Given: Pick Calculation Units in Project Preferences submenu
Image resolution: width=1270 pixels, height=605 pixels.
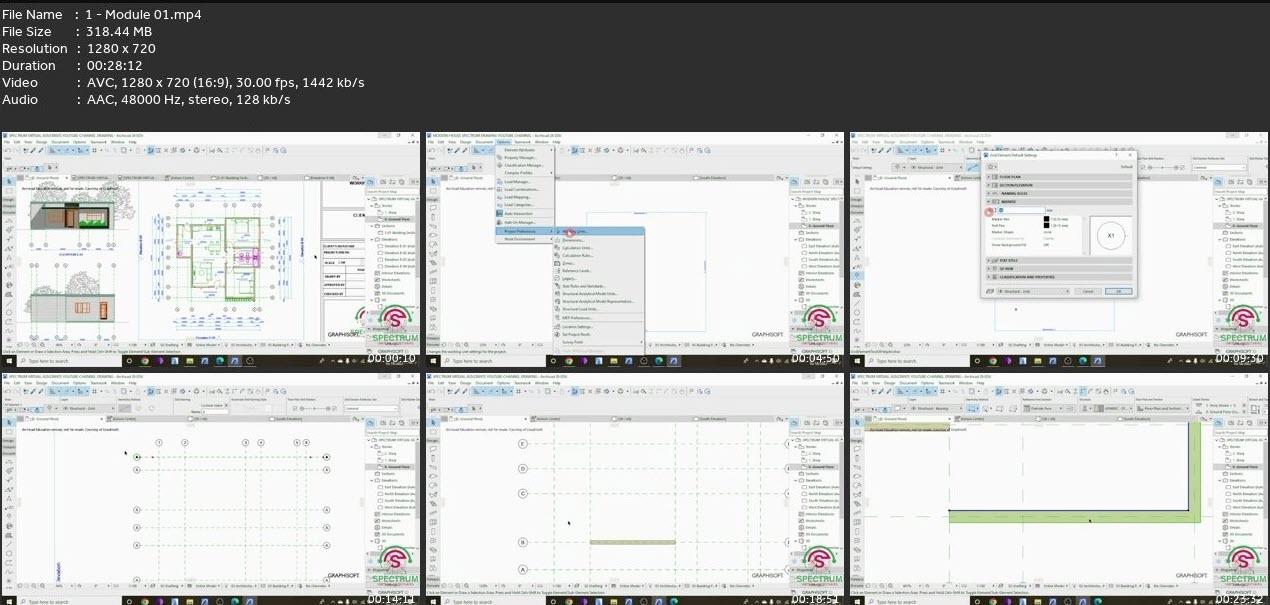Looking at the screenshot, I should (x=599, y=248).
